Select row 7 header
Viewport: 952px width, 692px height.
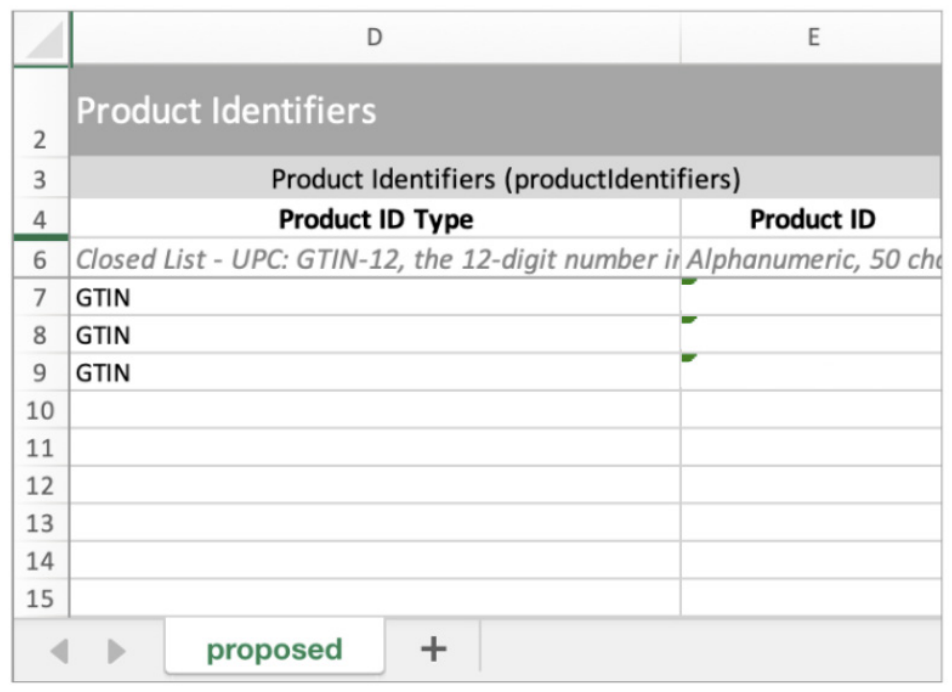pyautogui.click(x=41, y=297)
